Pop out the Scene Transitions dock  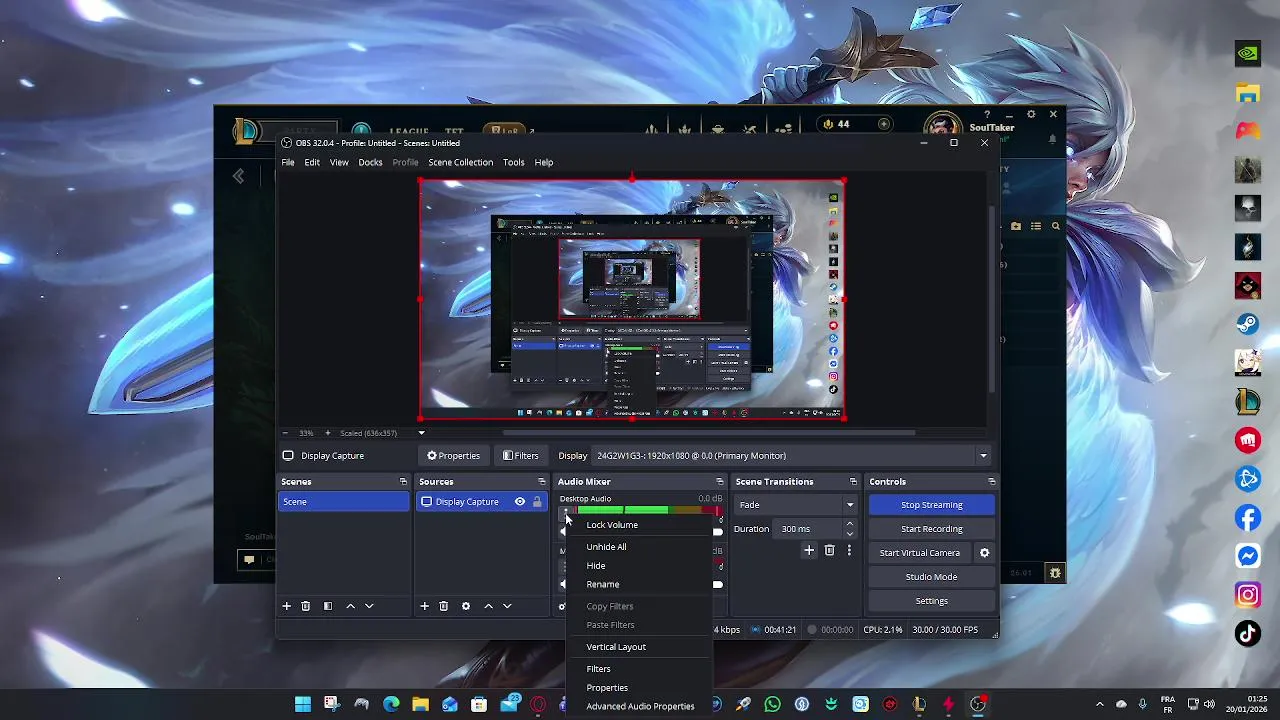coord(853,482)
